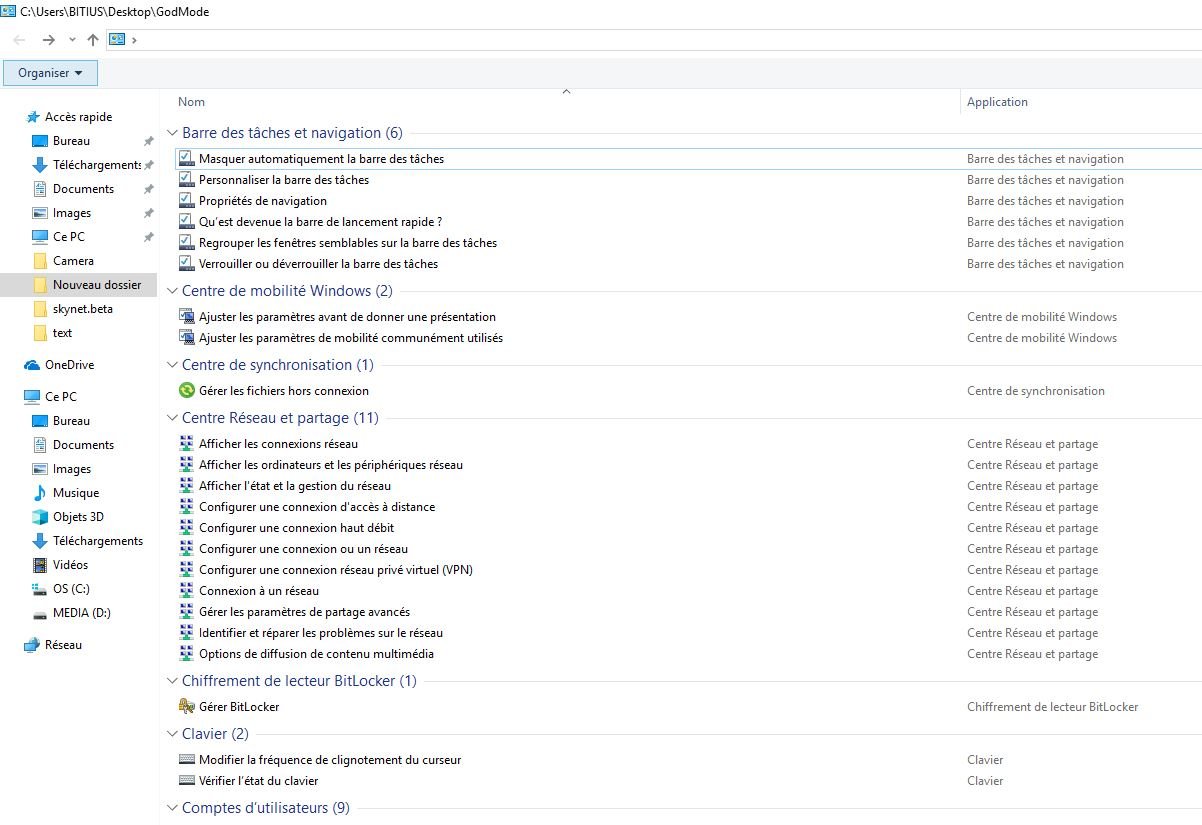This screenshot has height=825, width=1202.
Task: Open Masquer automatiquement la barre des tâches
Action: (321, 159)
